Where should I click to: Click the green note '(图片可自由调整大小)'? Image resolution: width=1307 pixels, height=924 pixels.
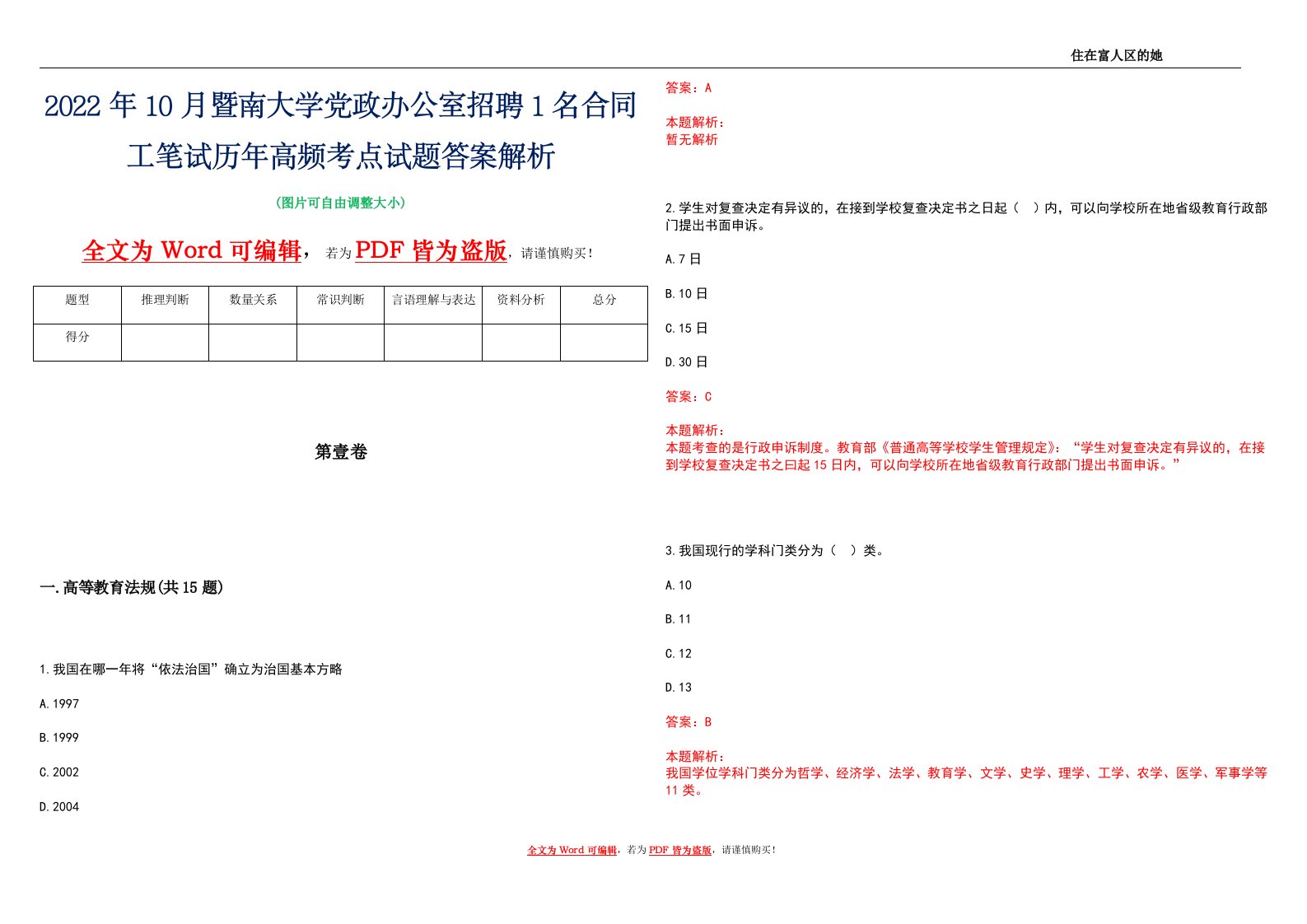340,203
